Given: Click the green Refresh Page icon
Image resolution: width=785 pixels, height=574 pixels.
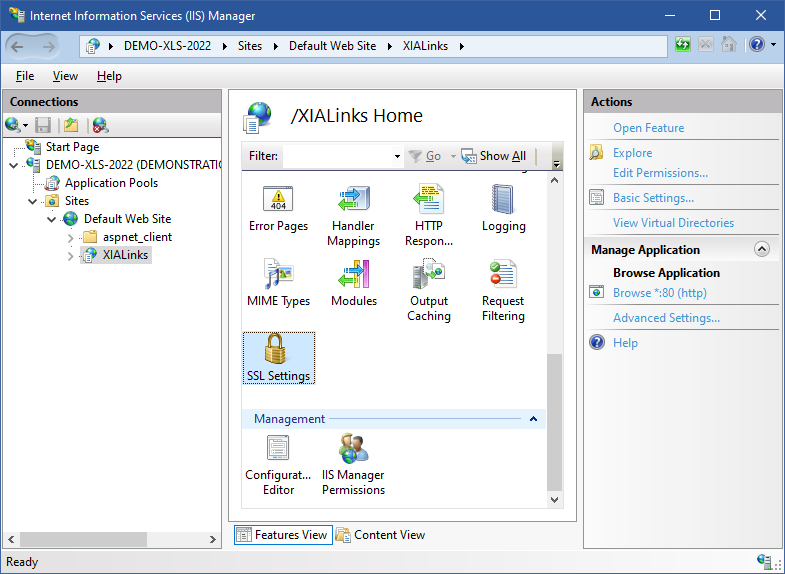Looking at the screenshot, I should click(682, 45).
